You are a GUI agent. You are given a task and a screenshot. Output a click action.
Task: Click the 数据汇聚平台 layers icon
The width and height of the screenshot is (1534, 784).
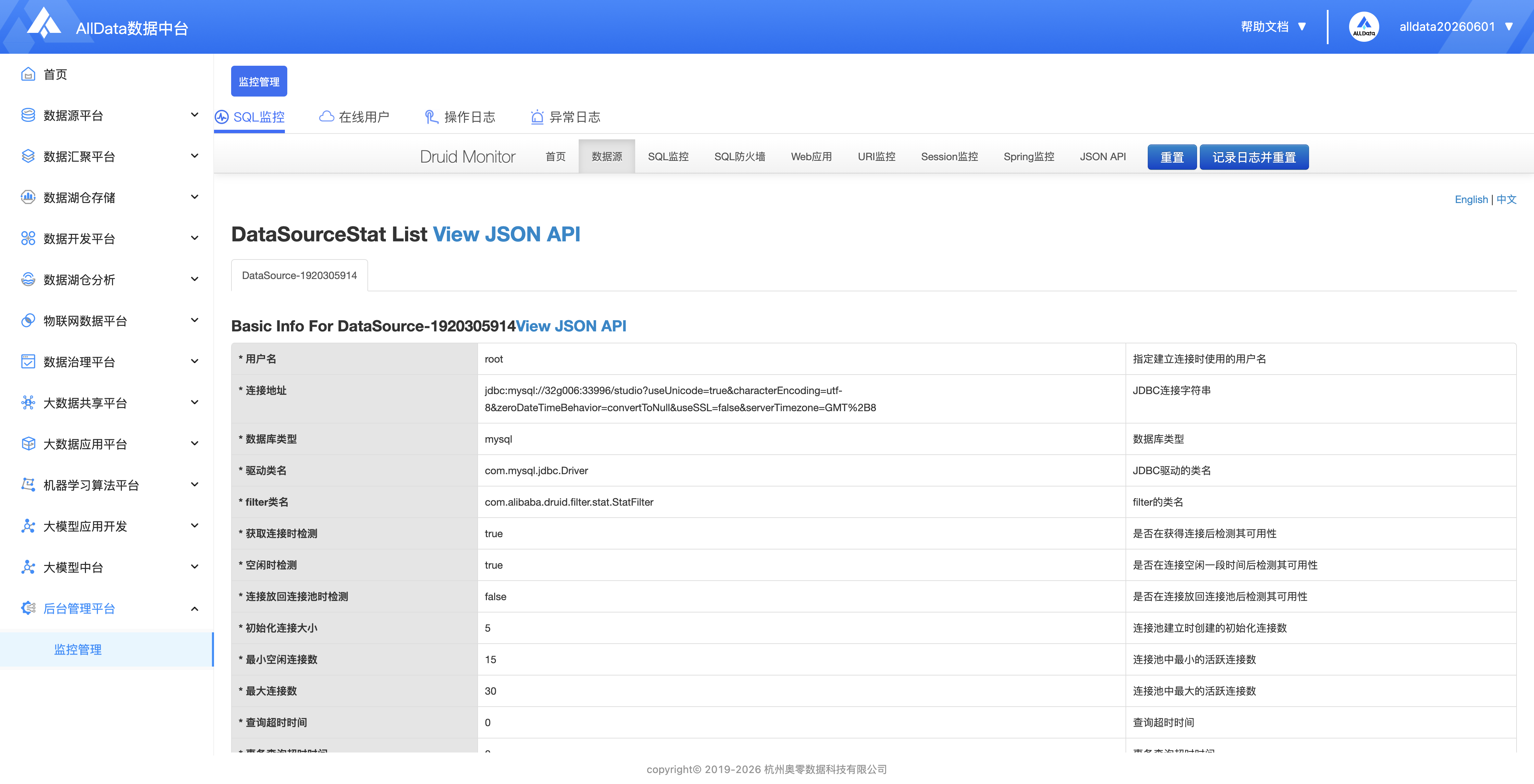coord(28,156)
